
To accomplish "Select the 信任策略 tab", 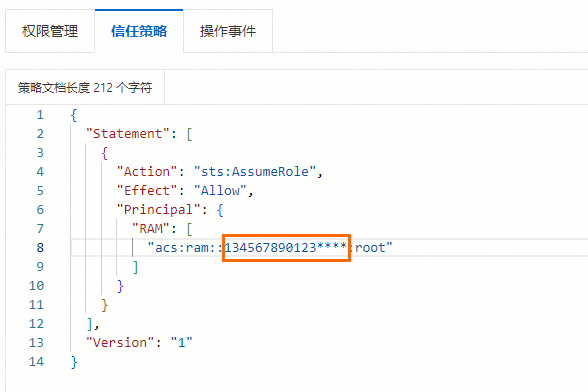I will point(139,31).
